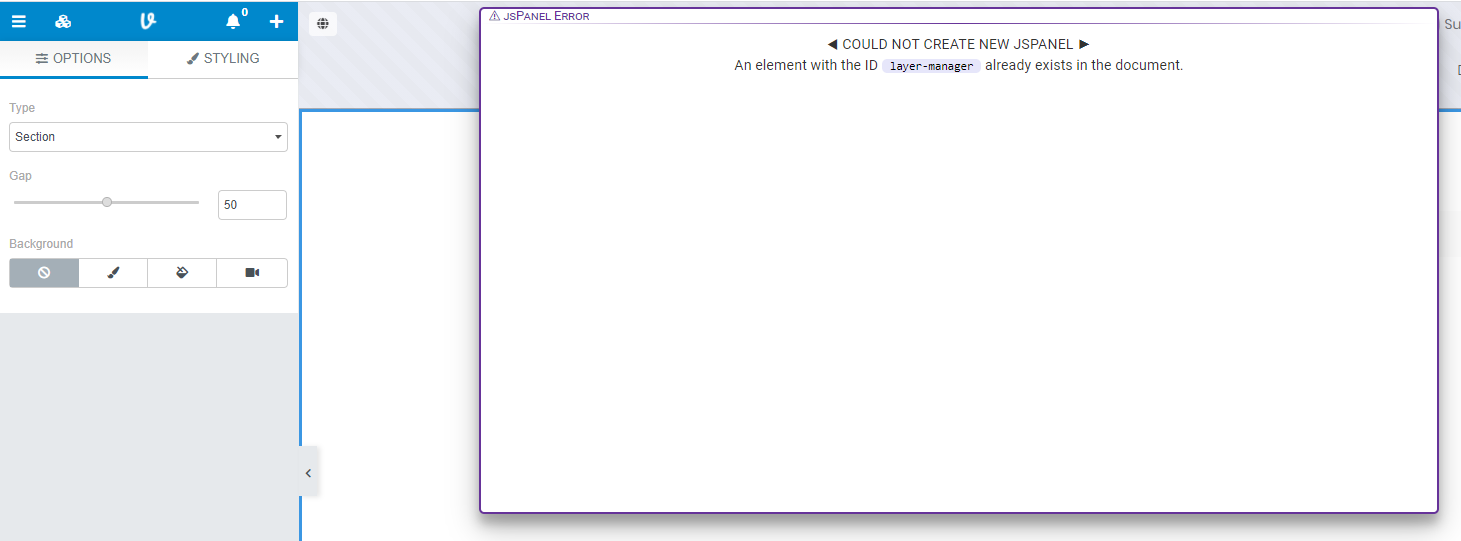Switch to the Options tab
The height and width of the screenshot is (541, 1461).
point(74,59)
